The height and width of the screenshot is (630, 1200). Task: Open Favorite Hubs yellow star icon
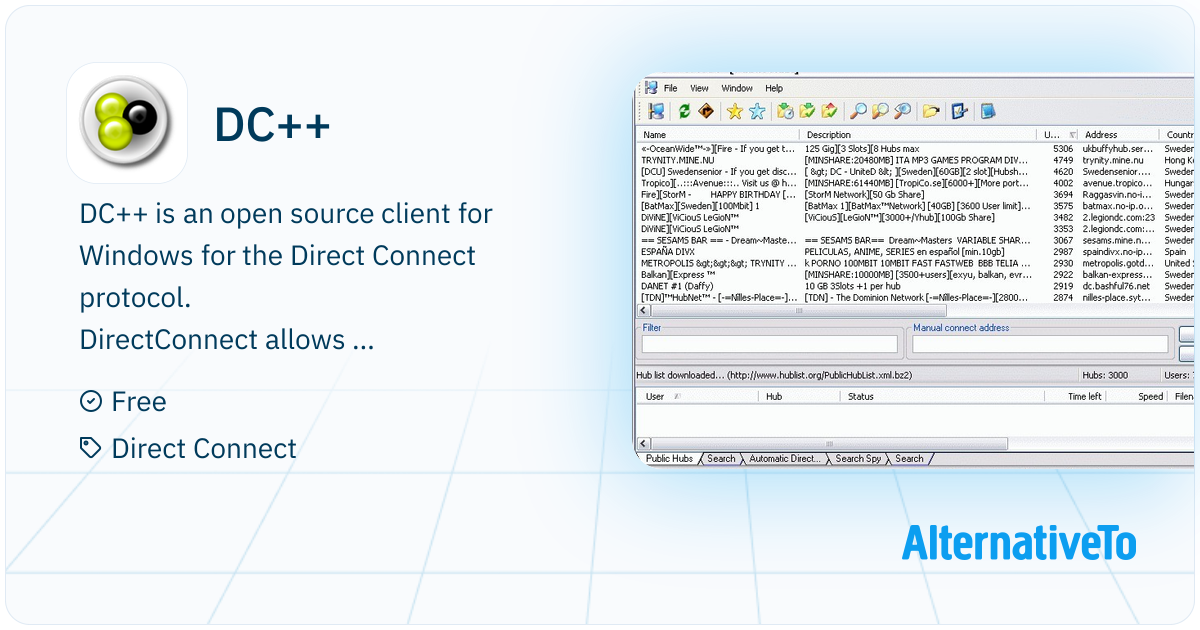[x=735, y=111]
